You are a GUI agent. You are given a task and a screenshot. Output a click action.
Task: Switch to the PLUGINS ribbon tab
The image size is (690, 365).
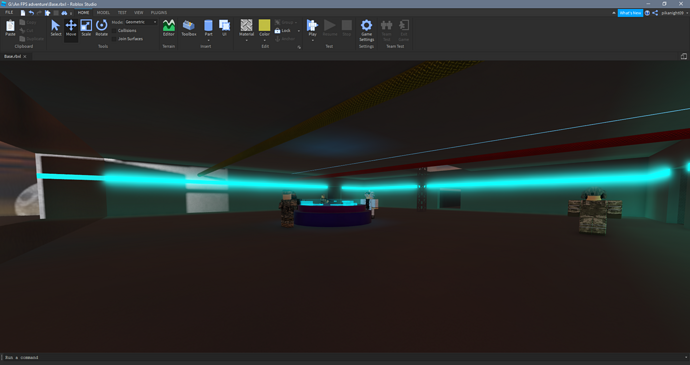point(159,13)
